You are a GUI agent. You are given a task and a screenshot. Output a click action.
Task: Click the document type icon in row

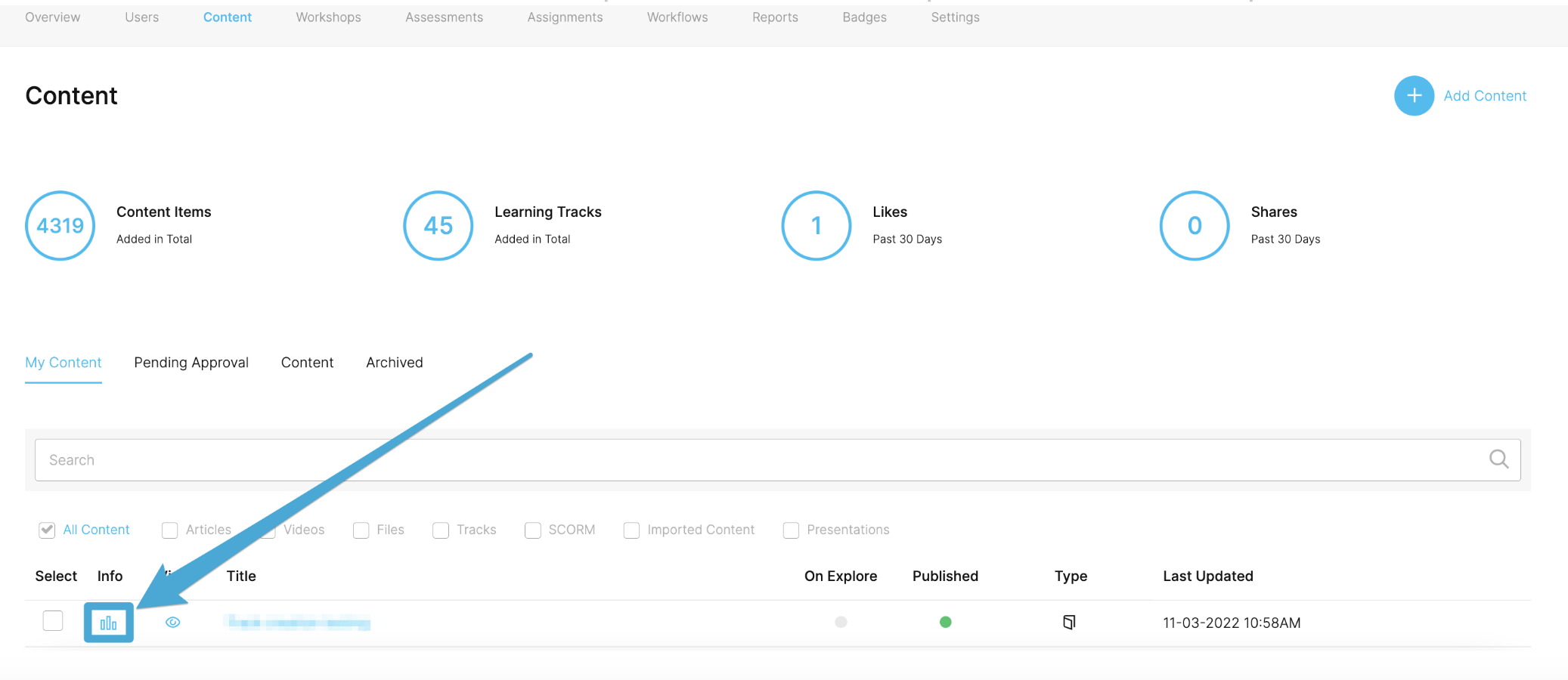[x=1069, y=623]
